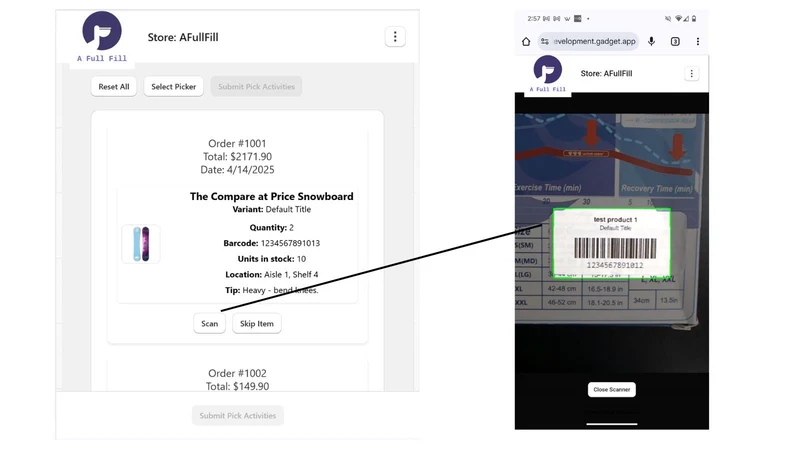Click the A Full Fill logo in desktop app

(x=102, y=37)
